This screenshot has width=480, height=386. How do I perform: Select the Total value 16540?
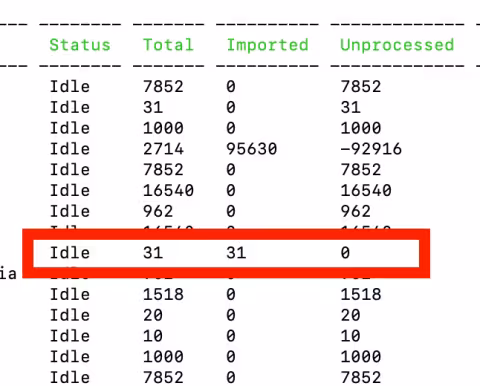click(168, 190)
